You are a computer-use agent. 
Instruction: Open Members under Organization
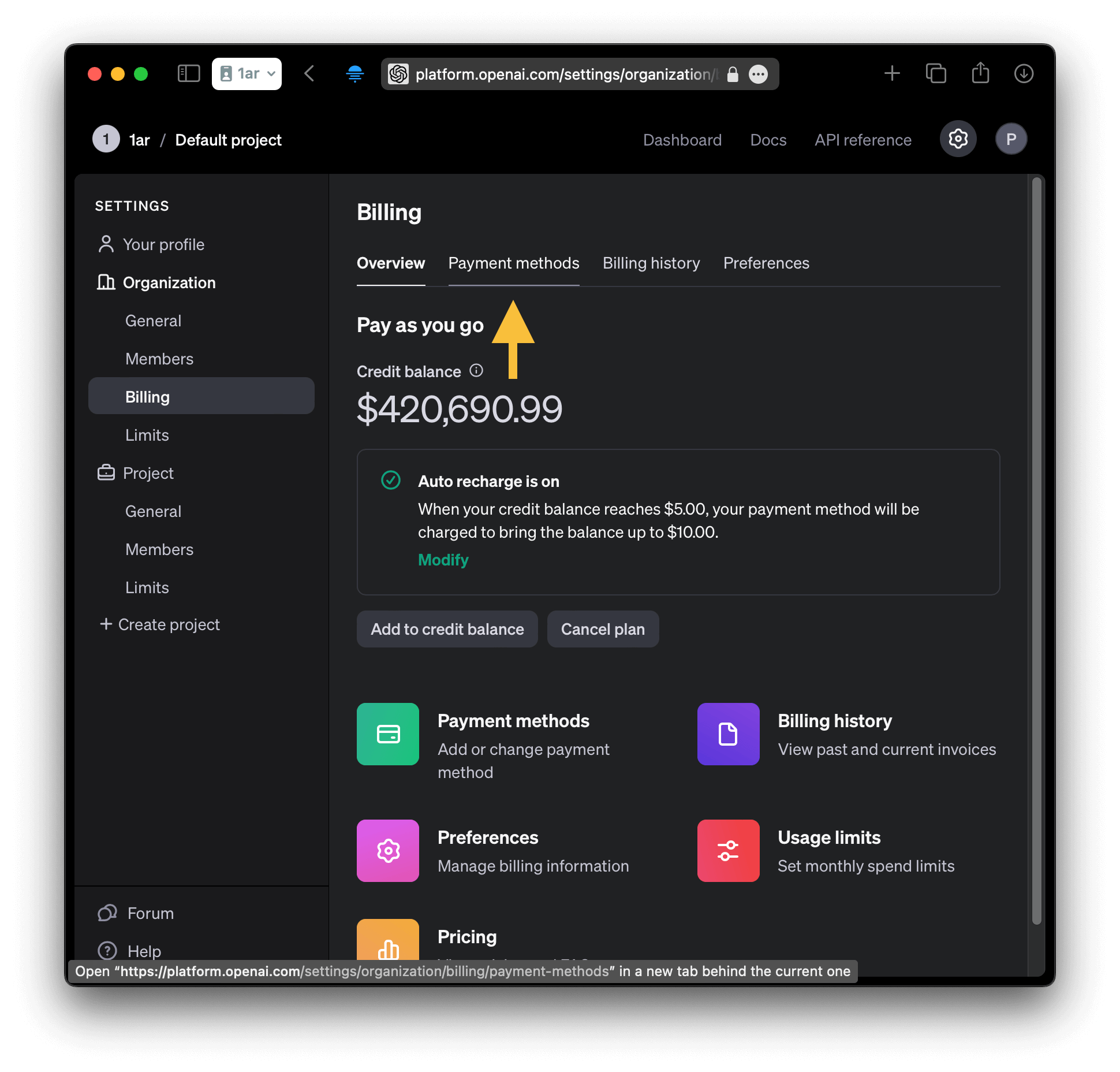(159, 359)
